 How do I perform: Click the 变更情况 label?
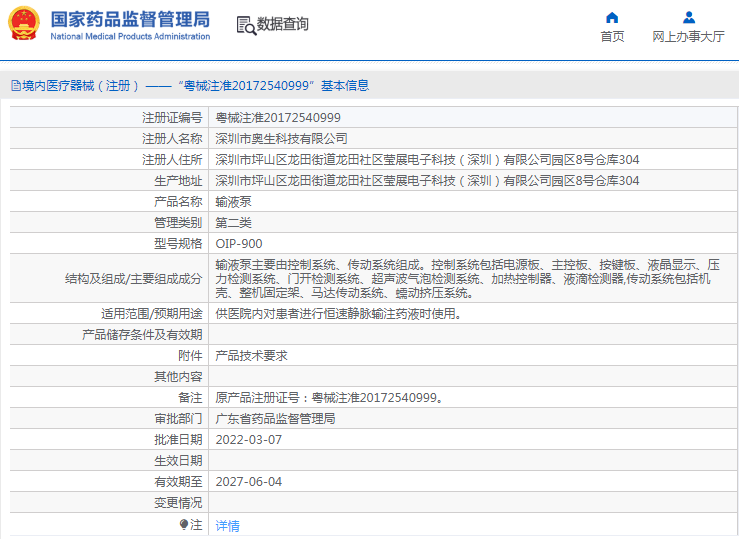(x=178, y=503)
